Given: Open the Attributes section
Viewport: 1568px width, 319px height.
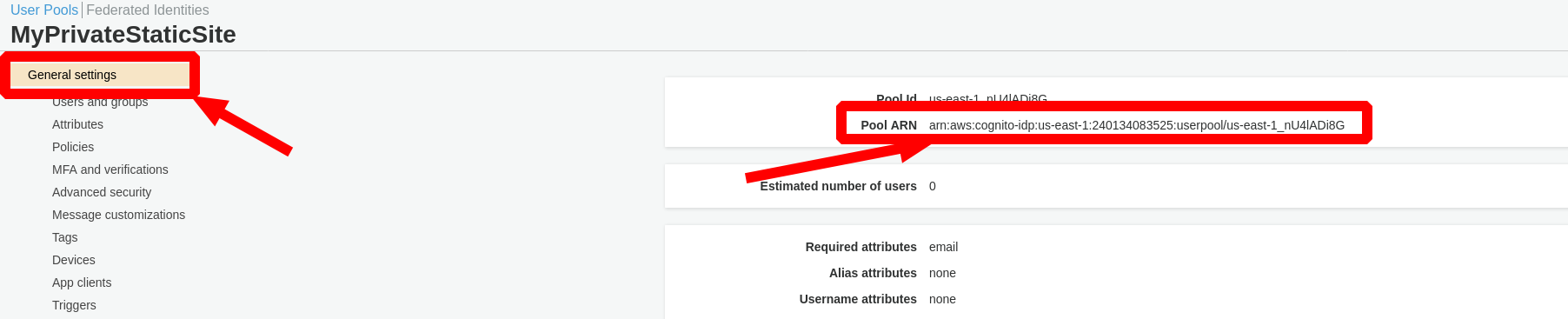Looking at the screenshot, I should tap(77, 124).
